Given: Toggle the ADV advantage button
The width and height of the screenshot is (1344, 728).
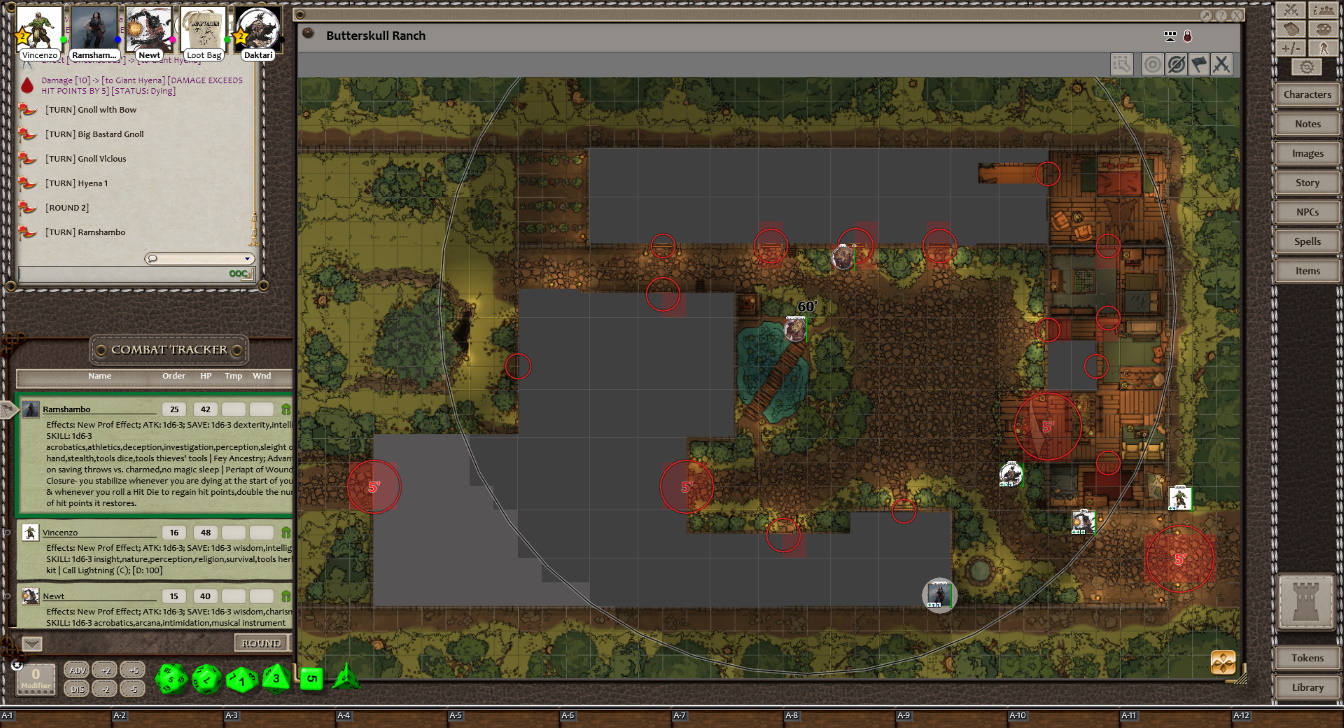Looking at the screenshot, I should click(x=76, y=670).
